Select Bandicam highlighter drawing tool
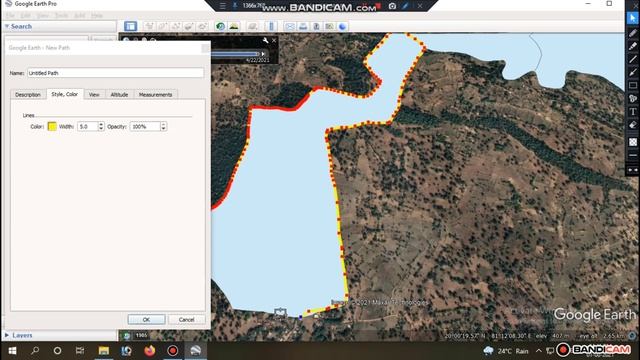The image size is (640, 360). 633,46
